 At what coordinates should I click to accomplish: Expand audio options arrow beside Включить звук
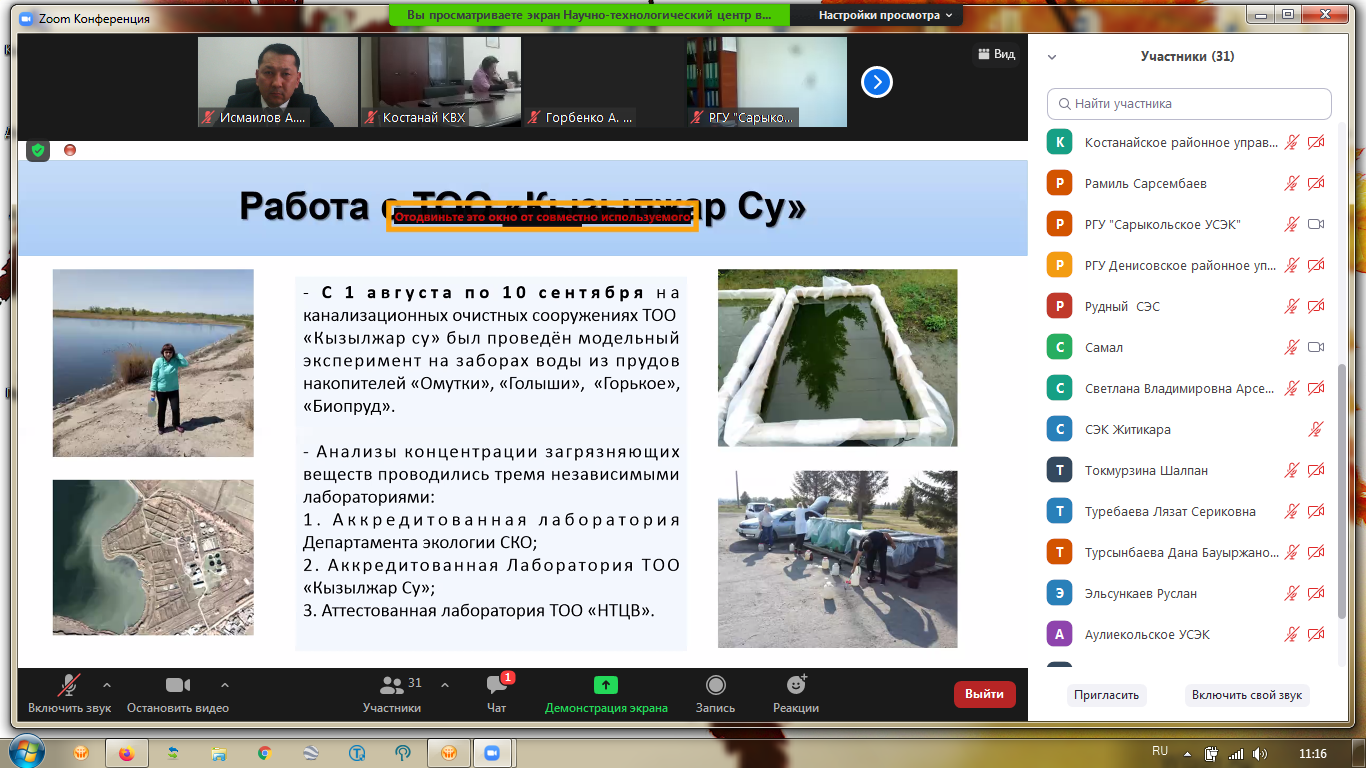pyautogui.click(x=107, y=685)
